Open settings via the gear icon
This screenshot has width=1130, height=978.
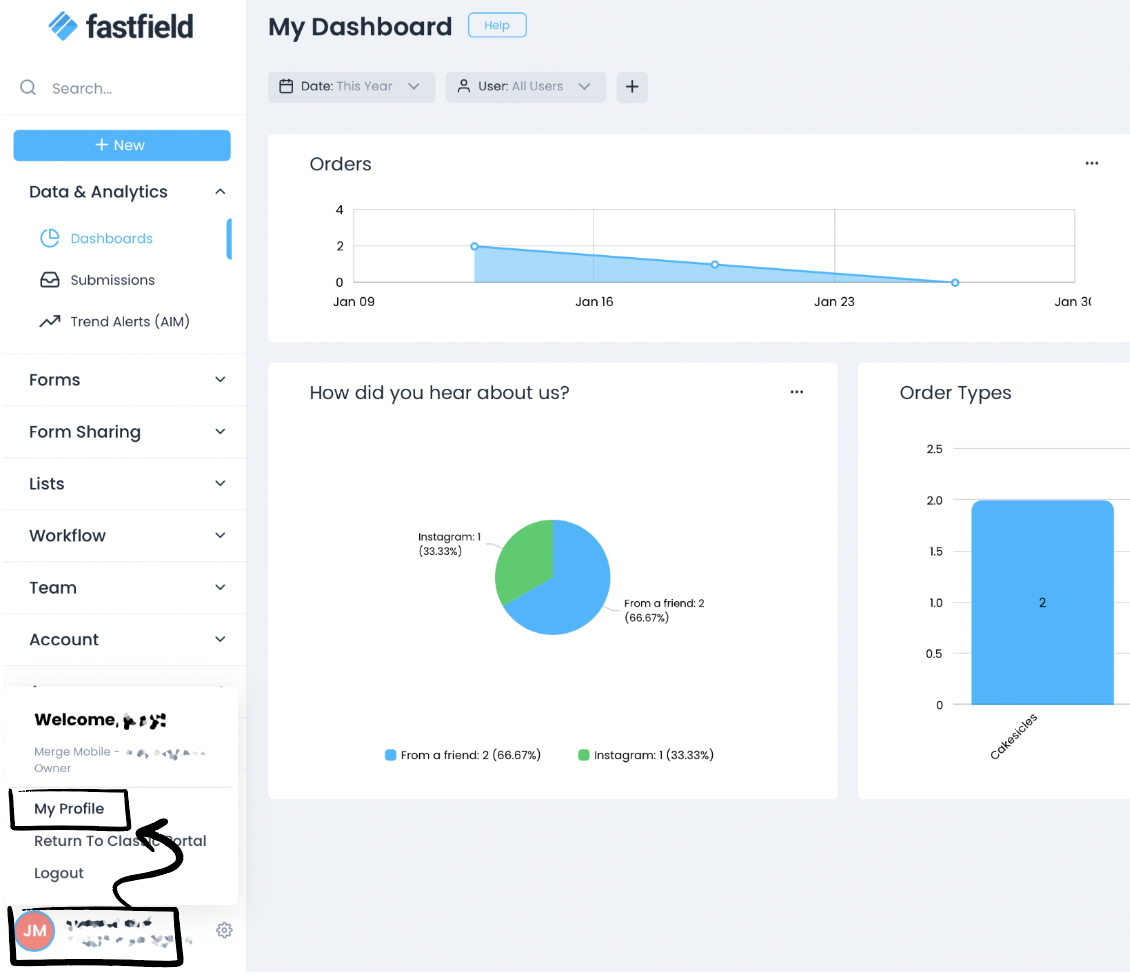224,930
